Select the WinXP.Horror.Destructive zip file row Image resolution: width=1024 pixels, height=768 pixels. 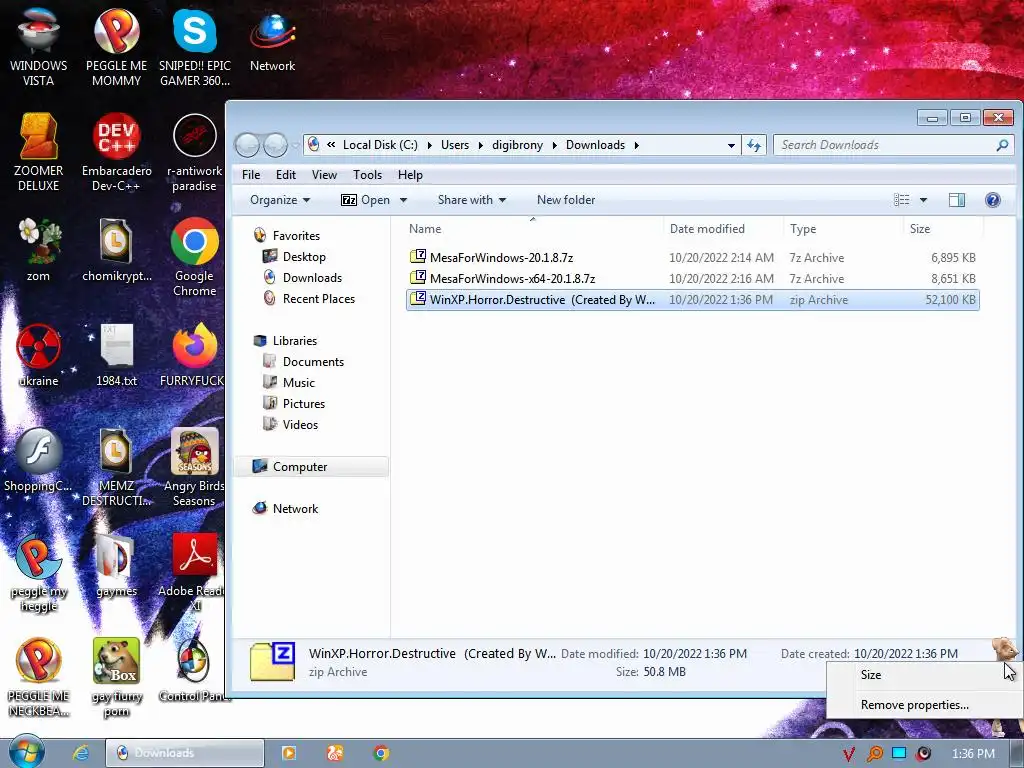click(x=692, y=300)
